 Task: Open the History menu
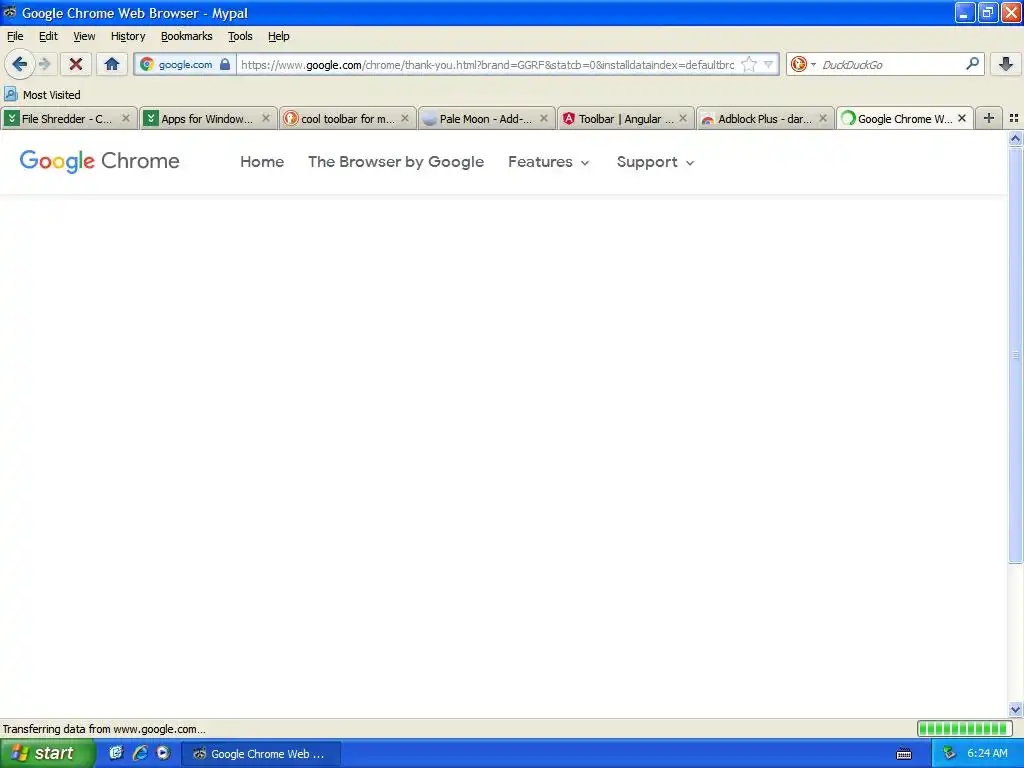128,36
